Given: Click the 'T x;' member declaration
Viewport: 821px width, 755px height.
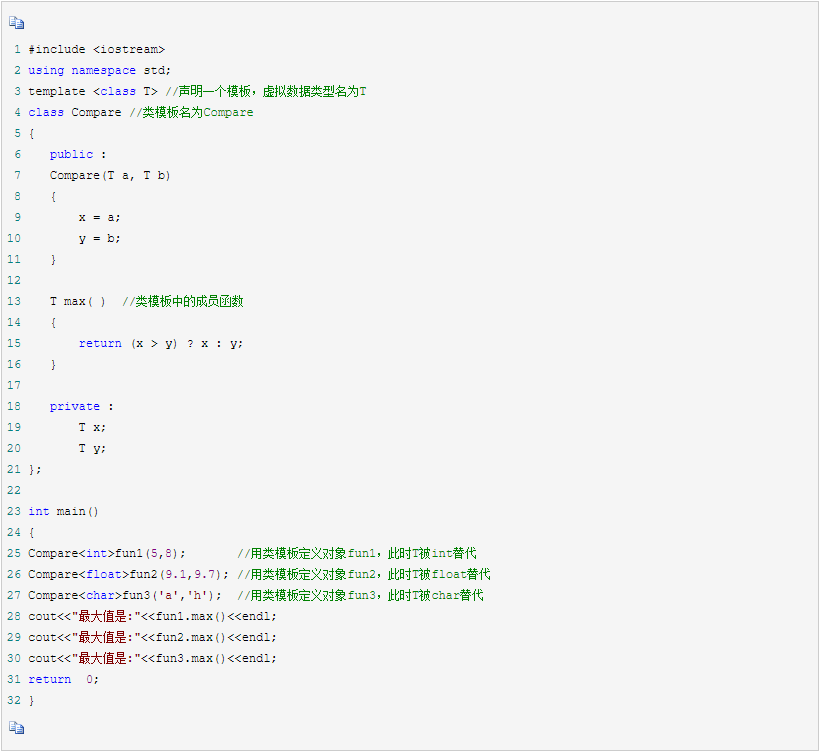Looking at the screenshot, I should (x=92, y=427).
